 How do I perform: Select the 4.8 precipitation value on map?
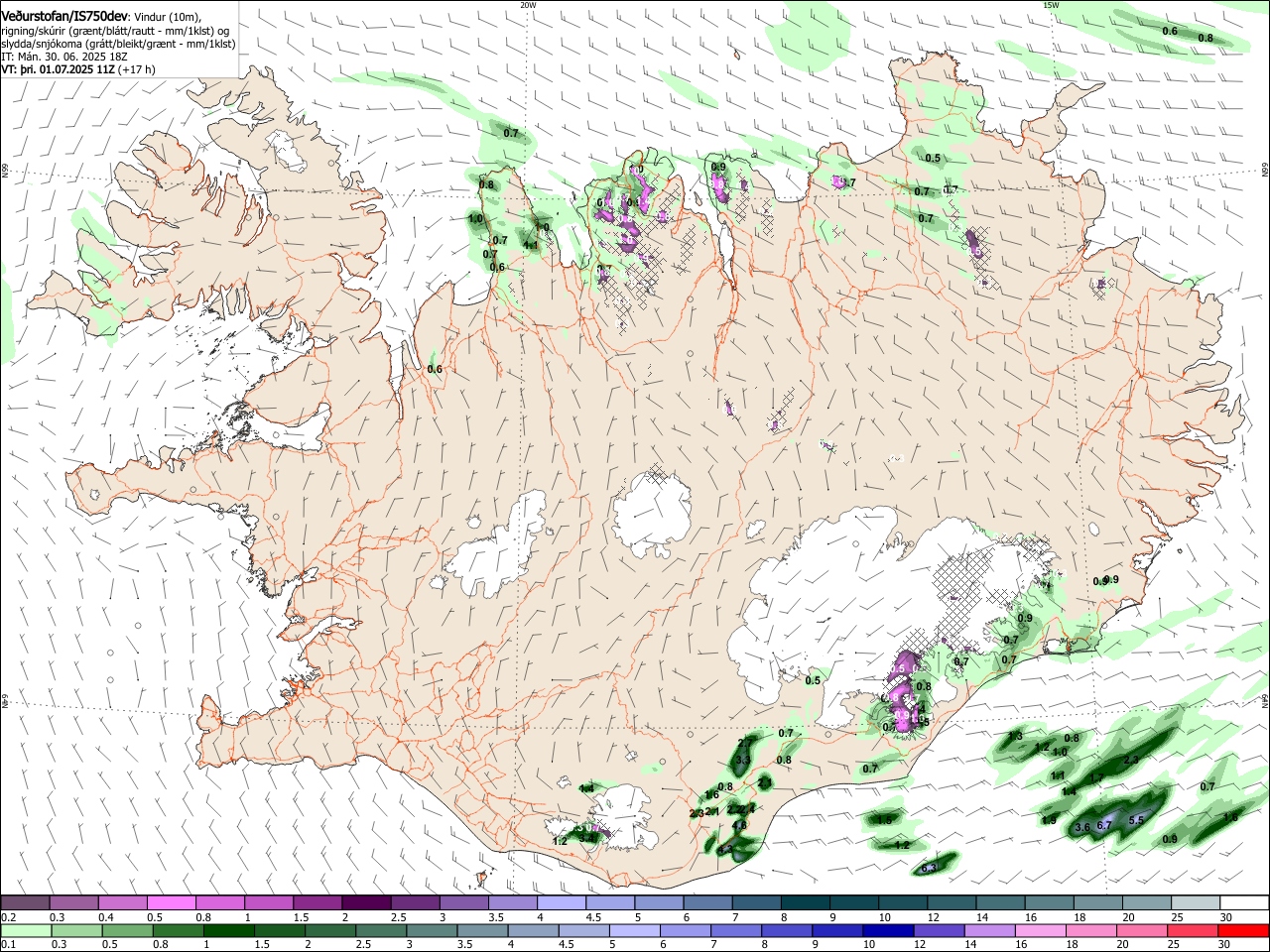pyautogui.click(x=739, y=825)
